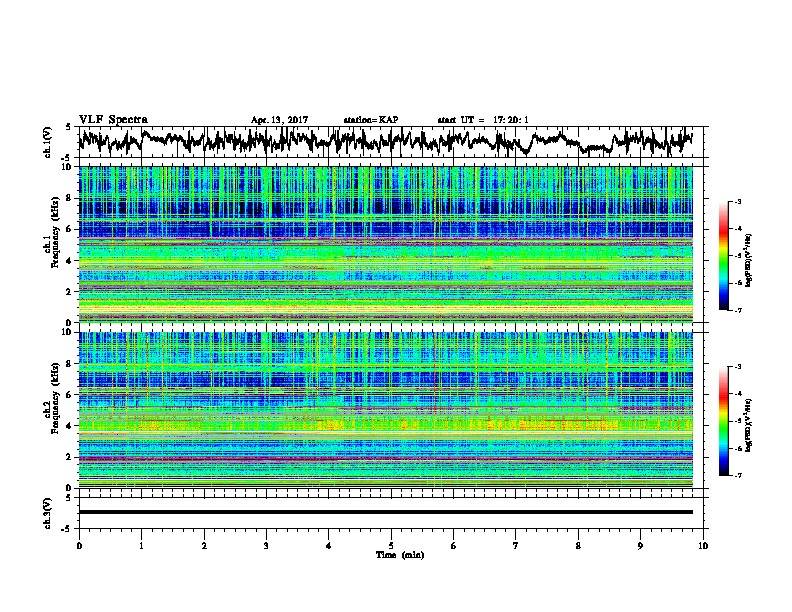Image resolution: width=792 pixels, height=612 pixels.
Task: Click time axis tick label "7"
Action: [x=516, y=546]
